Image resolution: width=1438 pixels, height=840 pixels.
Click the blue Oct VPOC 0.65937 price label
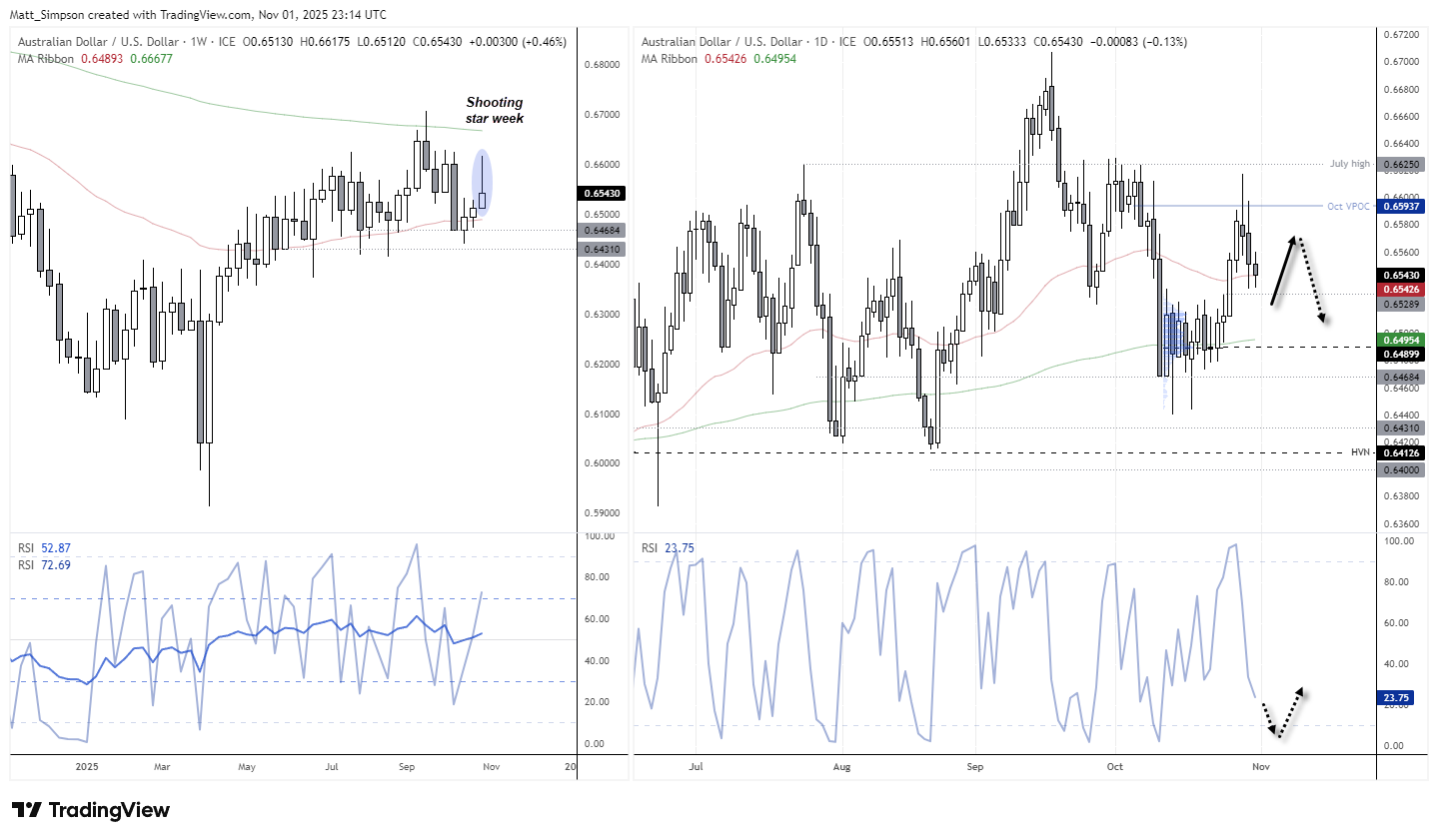[1399, 206]
